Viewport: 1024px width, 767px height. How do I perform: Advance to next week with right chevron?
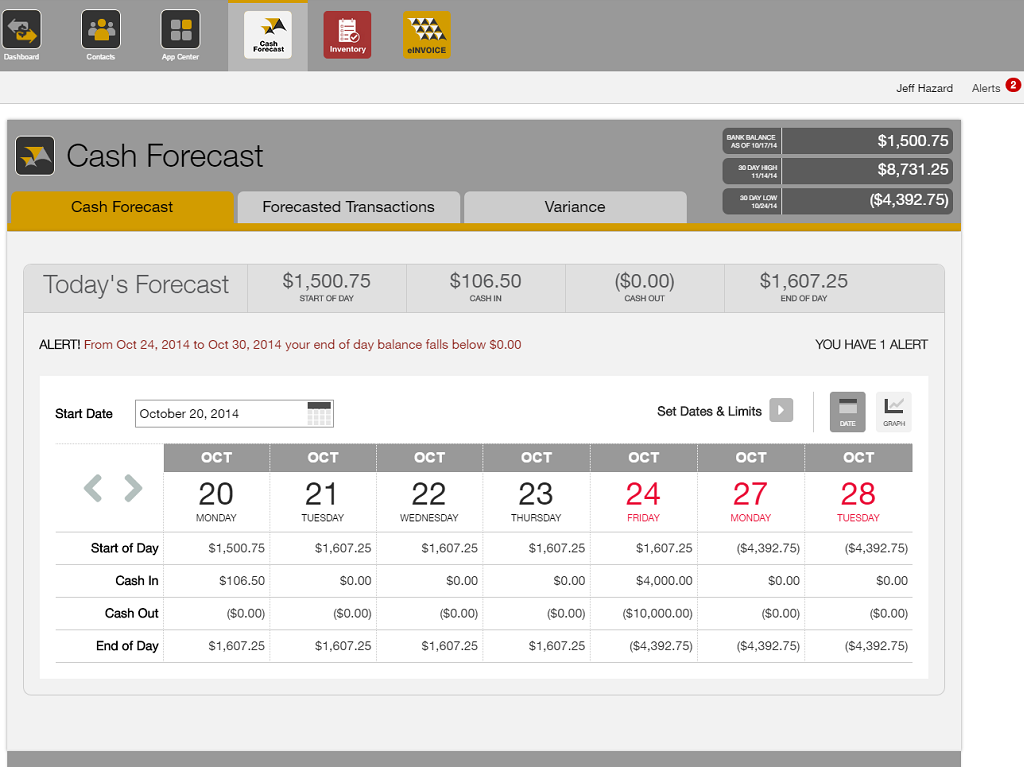[x=133, y=488]
